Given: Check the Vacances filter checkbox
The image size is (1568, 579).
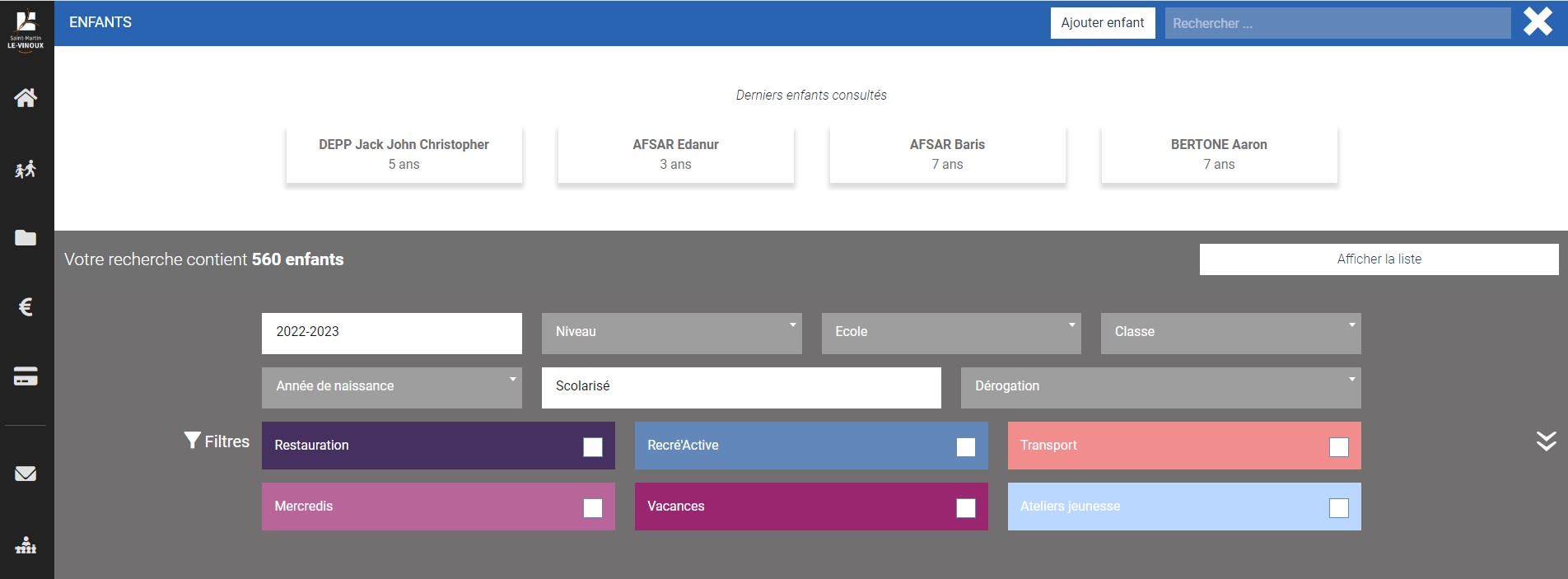Looking at the screenshot, I should click(x=965, y=508).
